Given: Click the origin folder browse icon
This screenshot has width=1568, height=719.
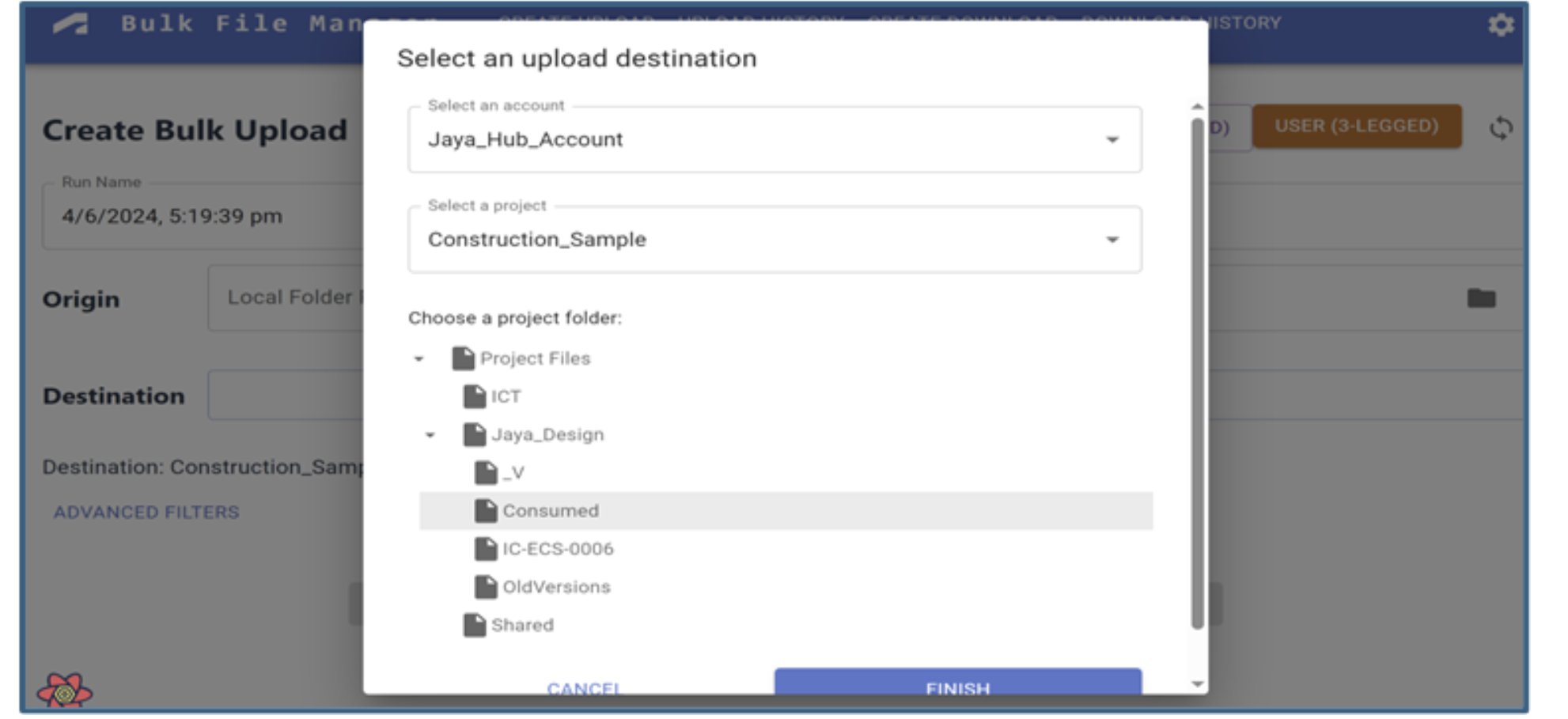Looking at the screenshot, I should [x=1481, y=298].
